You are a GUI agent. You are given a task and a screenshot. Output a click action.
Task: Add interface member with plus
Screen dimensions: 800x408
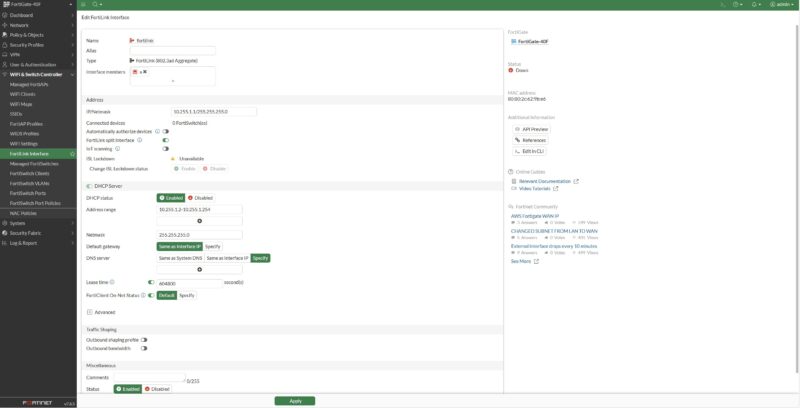click(172, 81)
